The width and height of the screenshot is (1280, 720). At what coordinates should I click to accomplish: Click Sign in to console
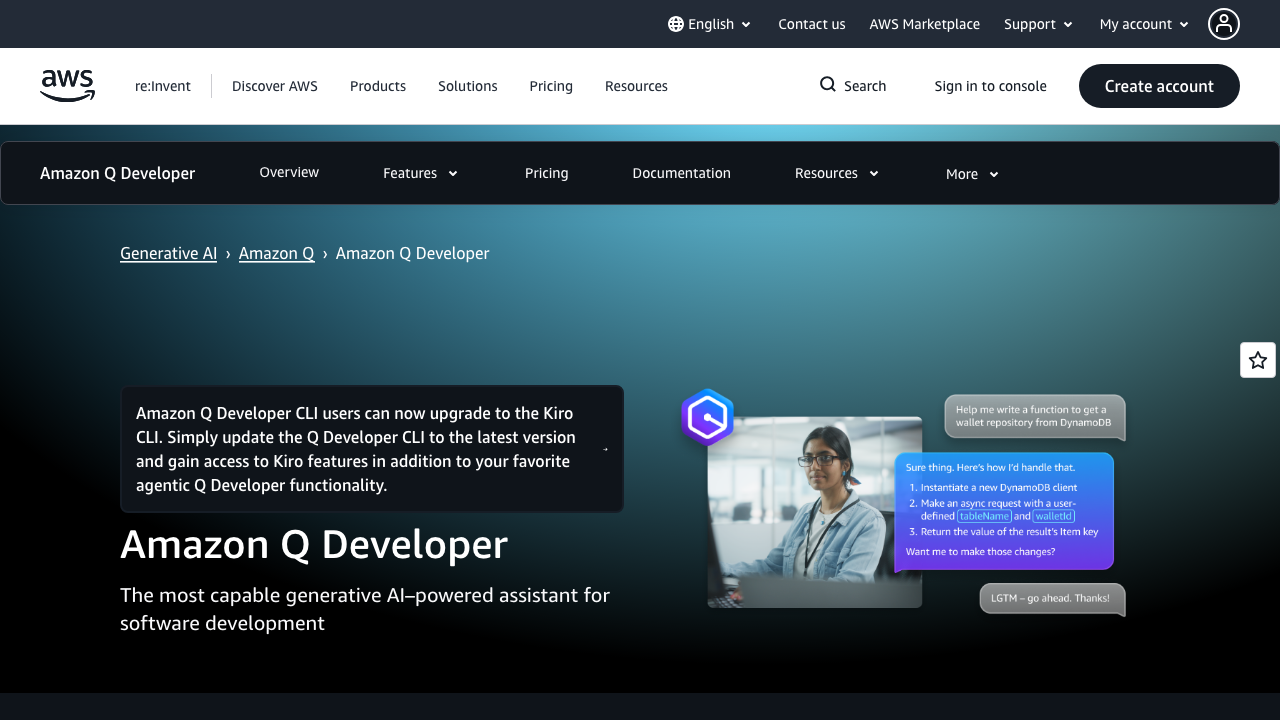pyautogui.click(x=990, y=86)
